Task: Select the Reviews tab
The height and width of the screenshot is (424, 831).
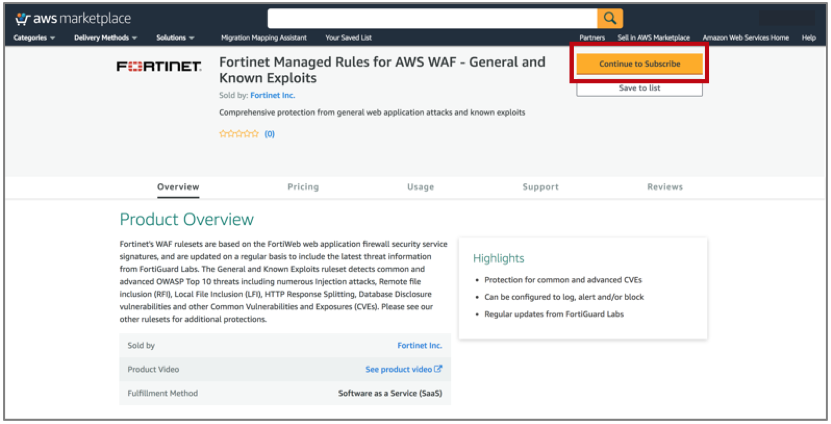Action: tap(664, 187)
